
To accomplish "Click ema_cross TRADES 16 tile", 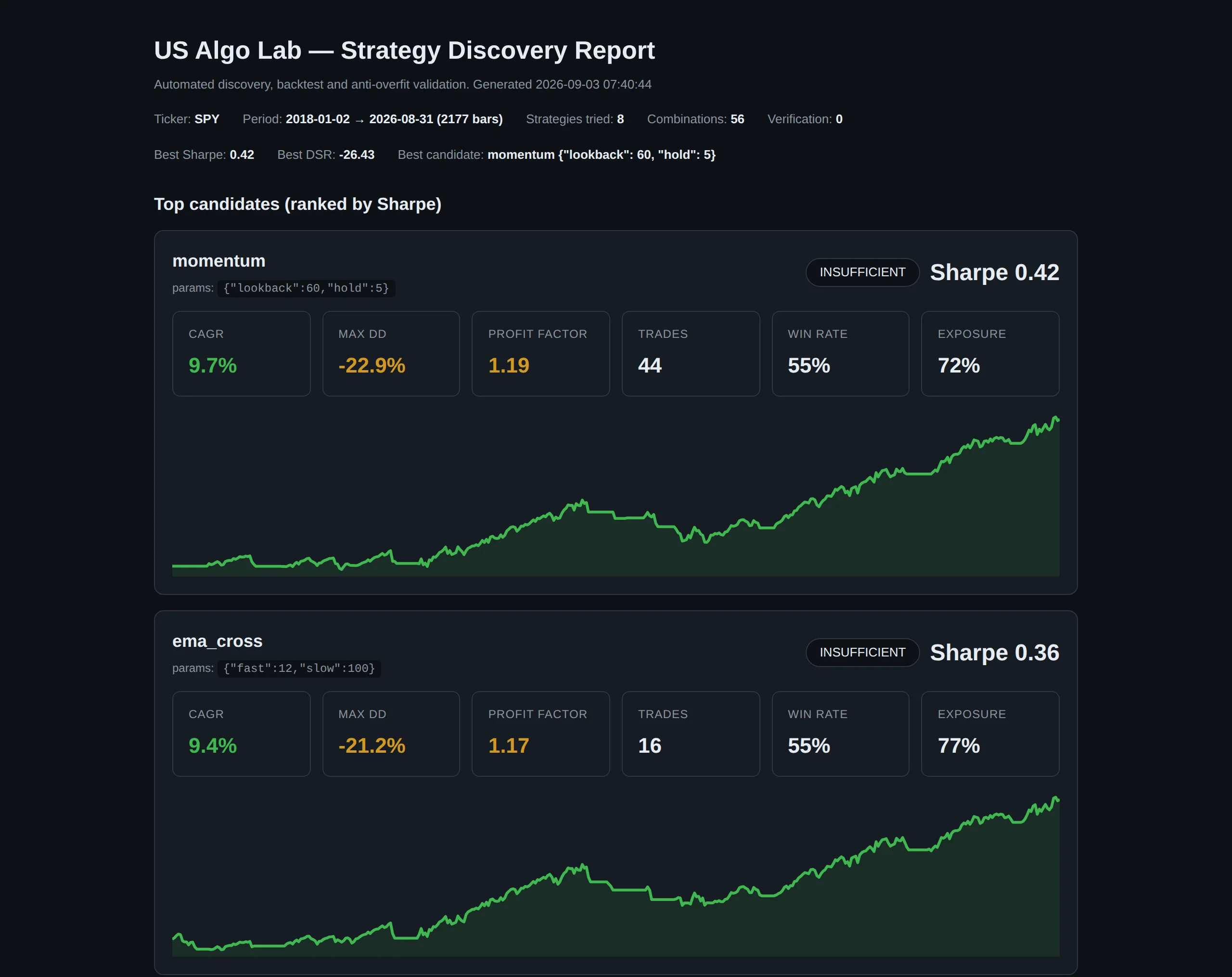I will point(691,734).
